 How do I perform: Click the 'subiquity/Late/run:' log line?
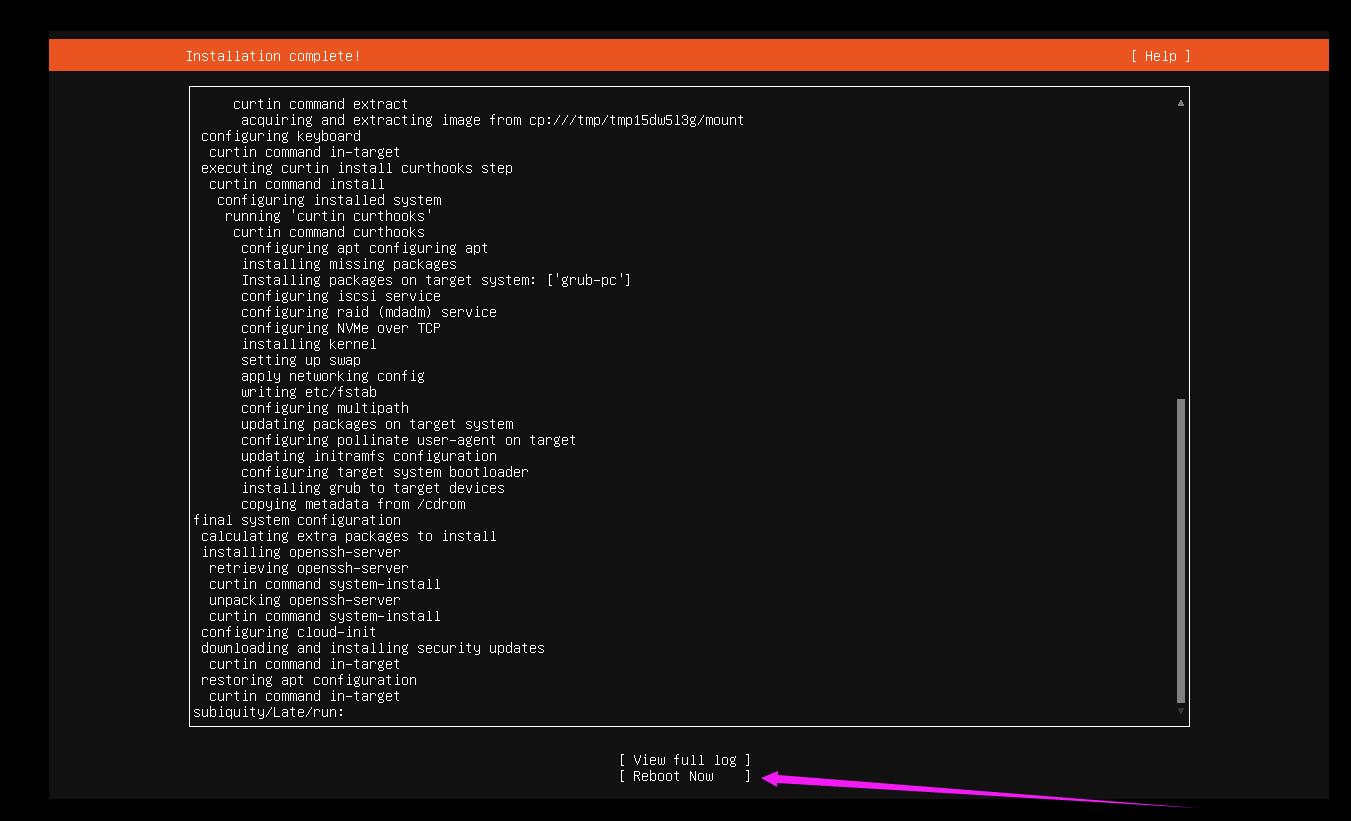point(268,712)
